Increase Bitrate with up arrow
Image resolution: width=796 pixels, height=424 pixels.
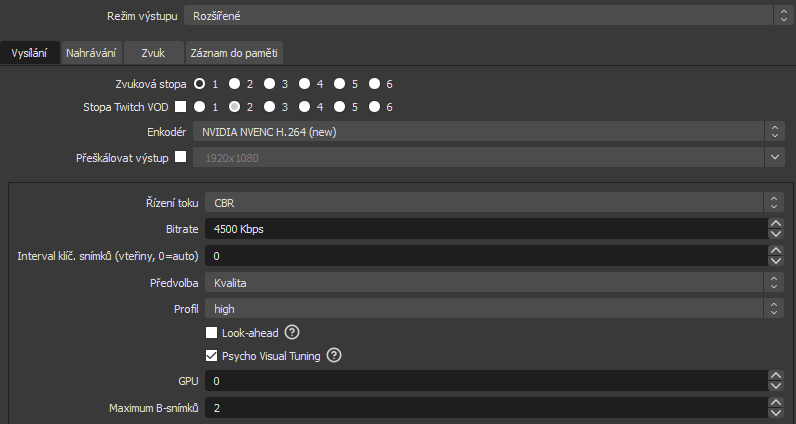tap(776, 223)
